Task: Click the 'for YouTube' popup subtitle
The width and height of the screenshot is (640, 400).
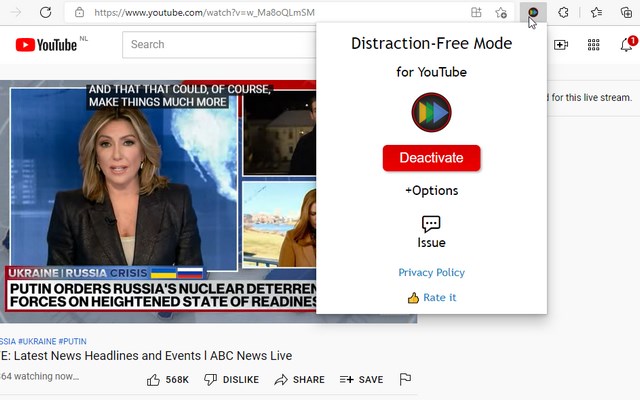Action: click(x=431, y=72)
